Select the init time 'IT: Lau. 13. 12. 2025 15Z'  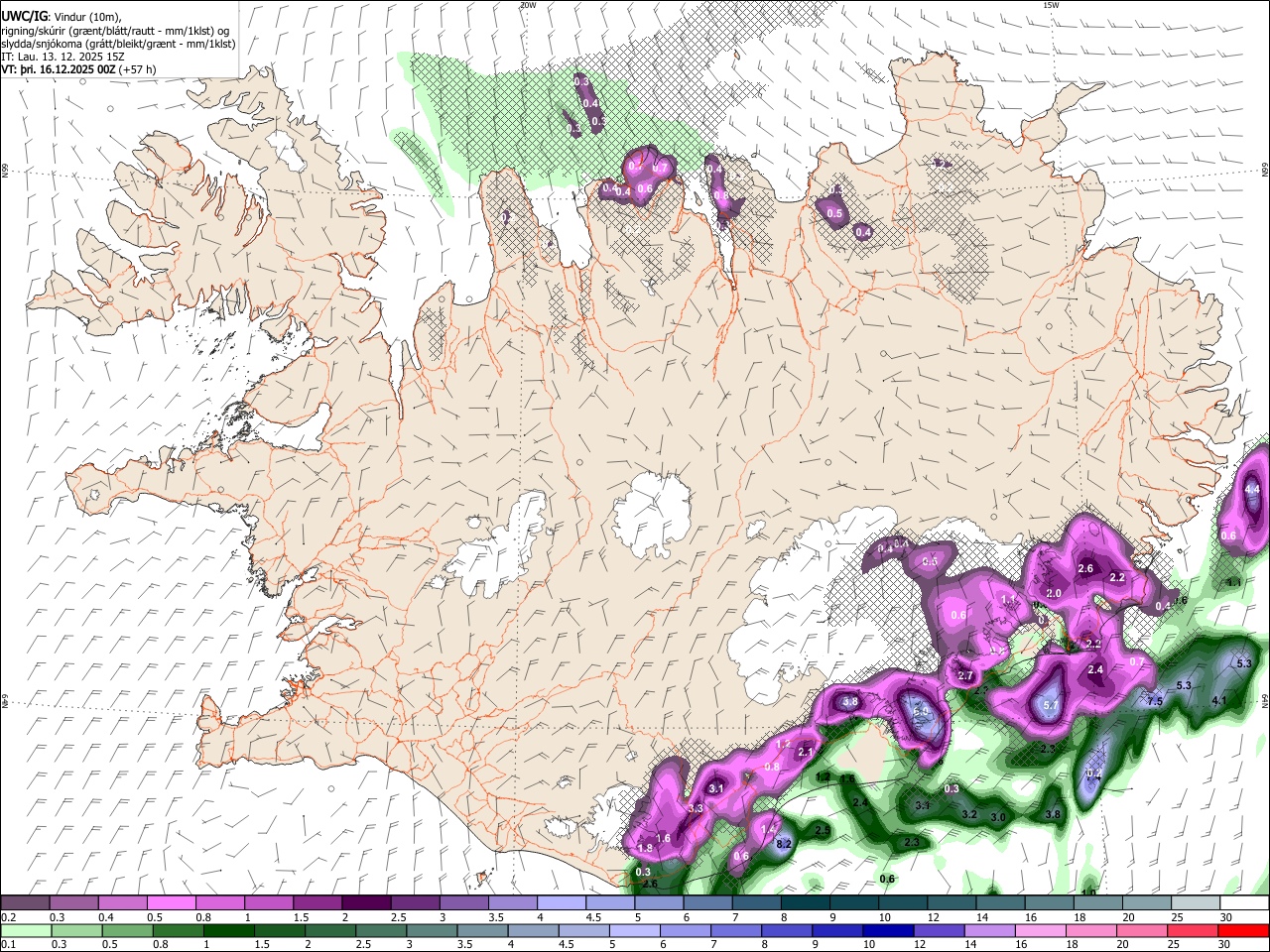coord(63,57)
